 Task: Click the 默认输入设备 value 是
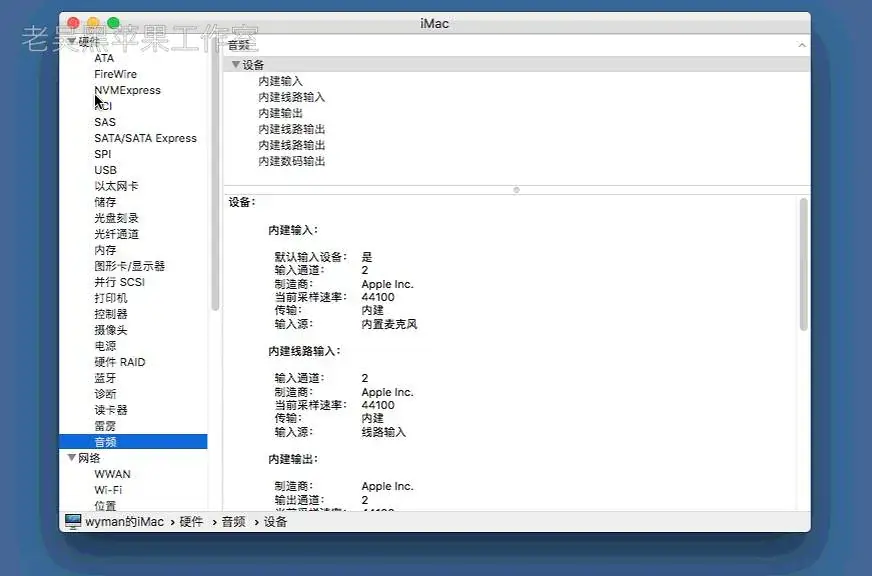367,257
